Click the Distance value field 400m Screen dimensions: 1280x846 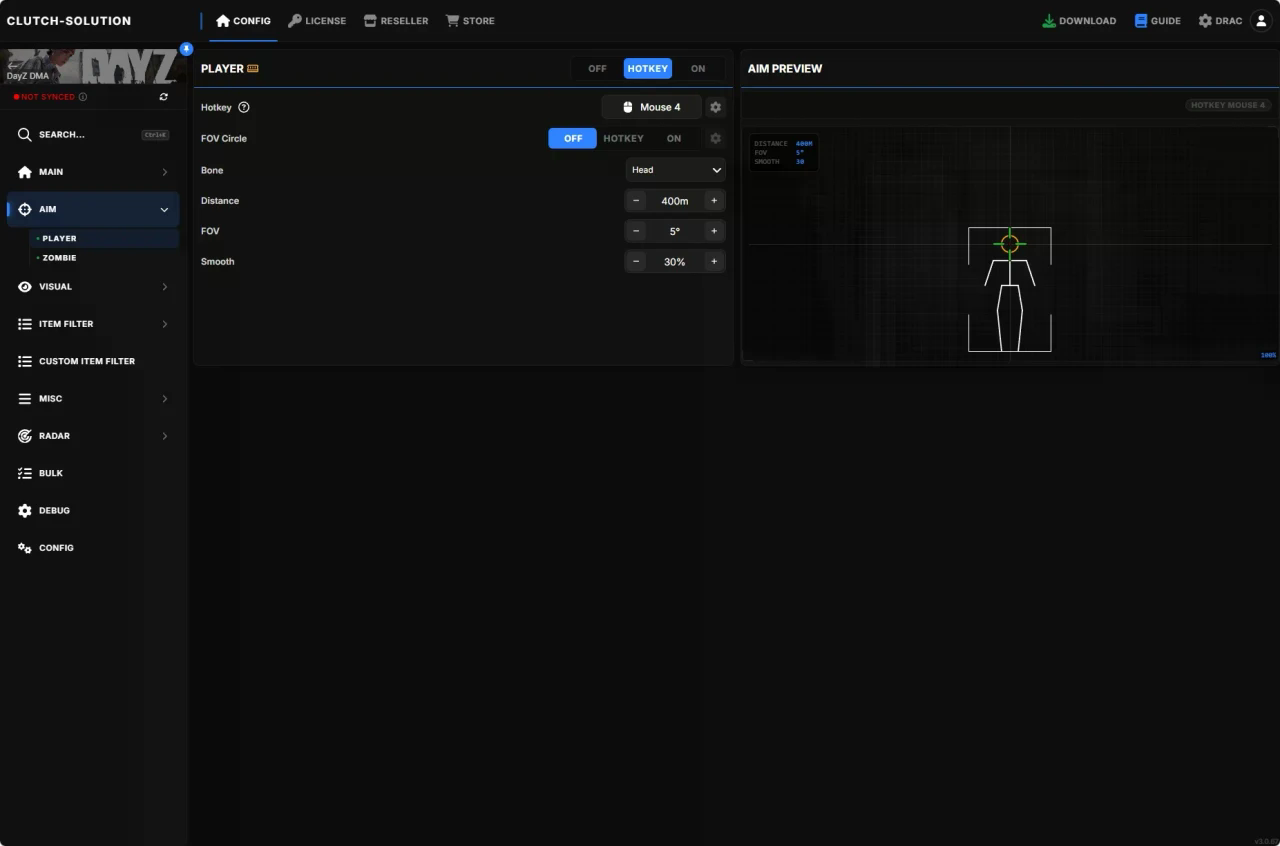pos(675,201)
